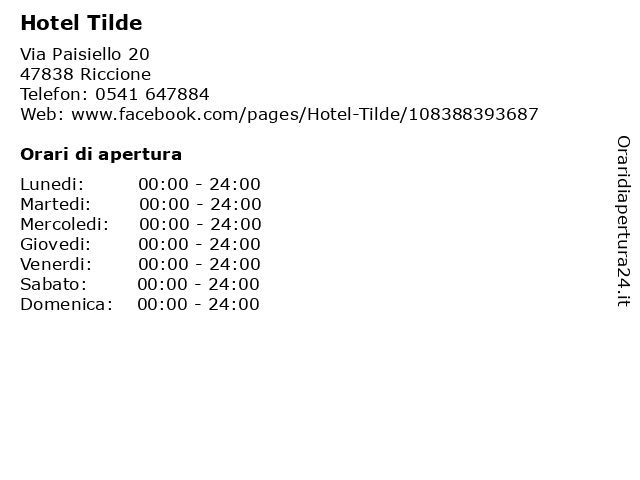Click the vertical Oraridiapertura24.it watermark

(623, 221)
